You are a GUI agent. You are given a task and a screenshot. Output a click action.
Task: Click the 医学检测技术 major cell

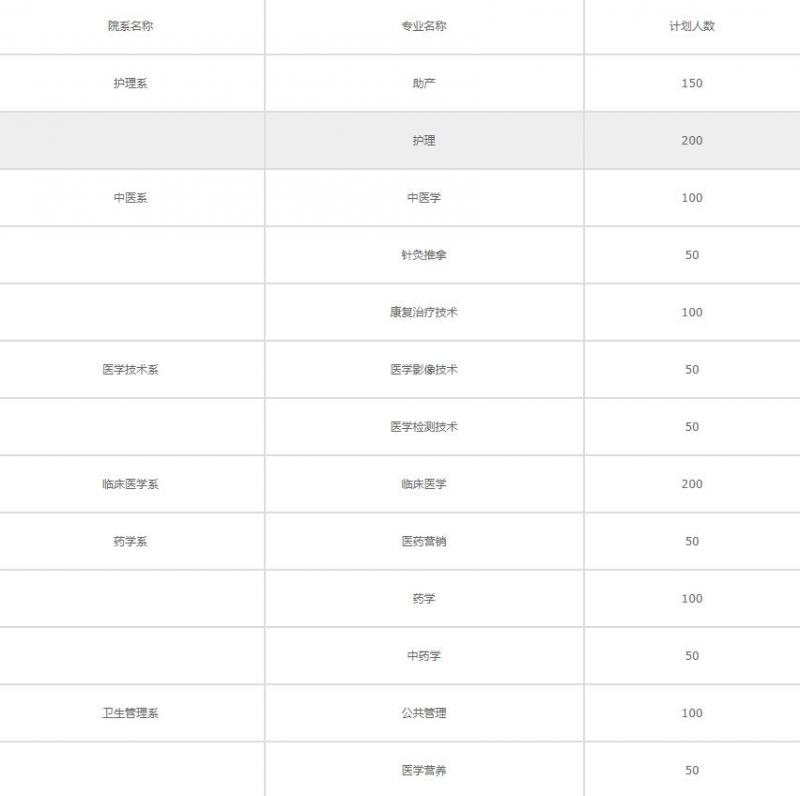click(424, 427)
